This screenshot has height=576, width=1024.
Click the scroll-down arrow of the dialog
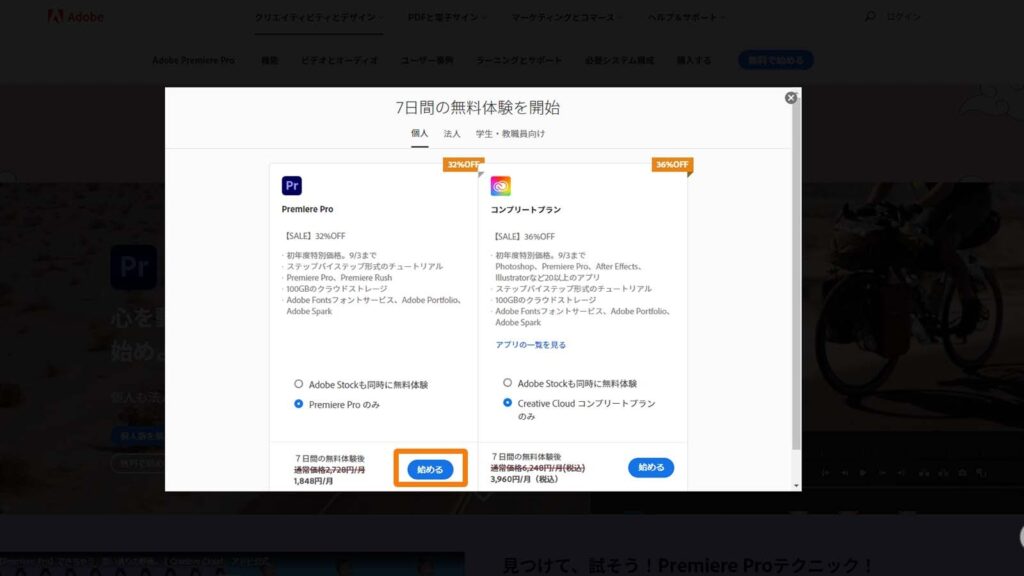tap(796, 485)
